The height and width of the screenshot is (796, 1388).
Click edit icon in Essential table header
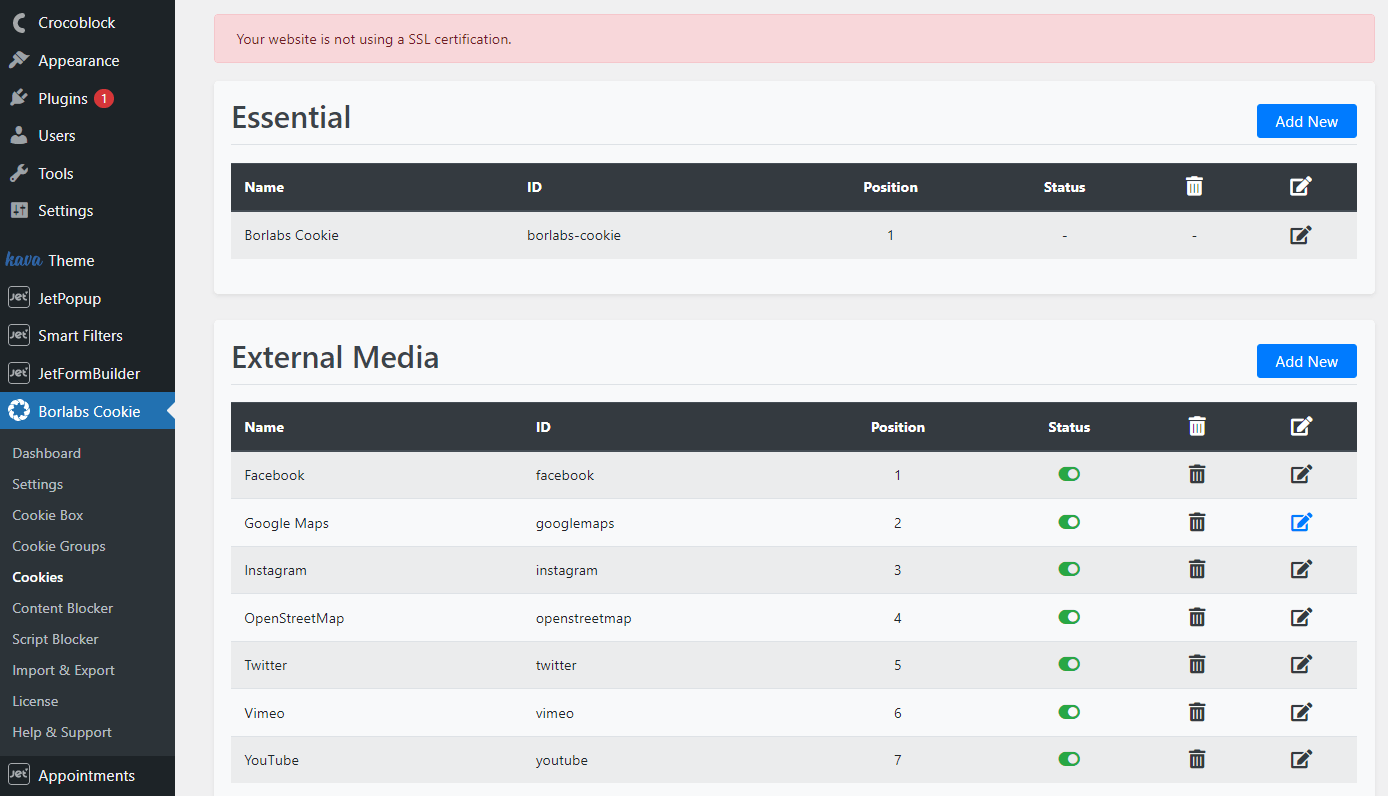(1301, 186)
